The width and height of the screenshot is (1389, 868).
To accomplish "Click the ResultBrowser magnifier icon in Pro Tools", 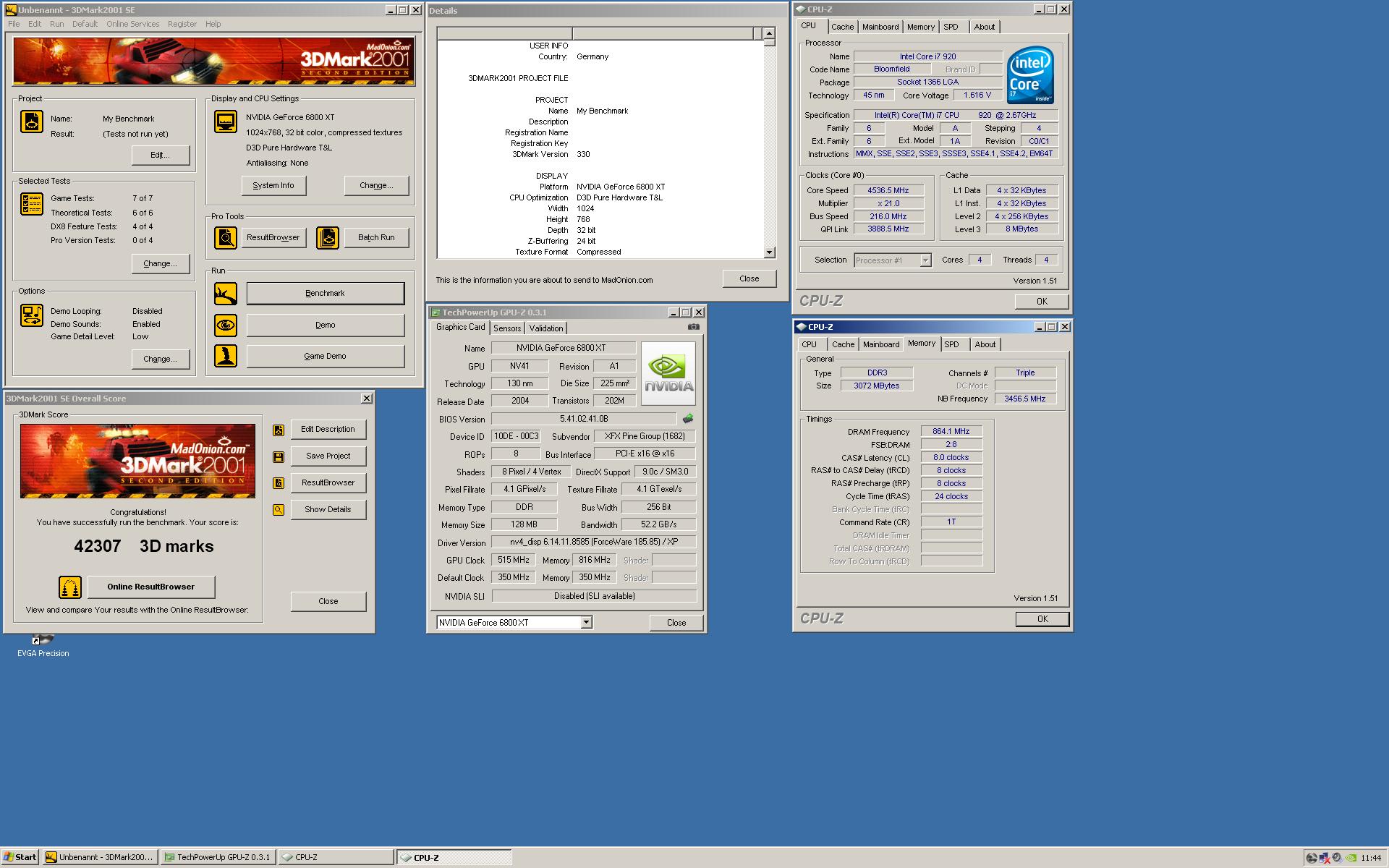I will pyautogui.click(x=226, y=237).
